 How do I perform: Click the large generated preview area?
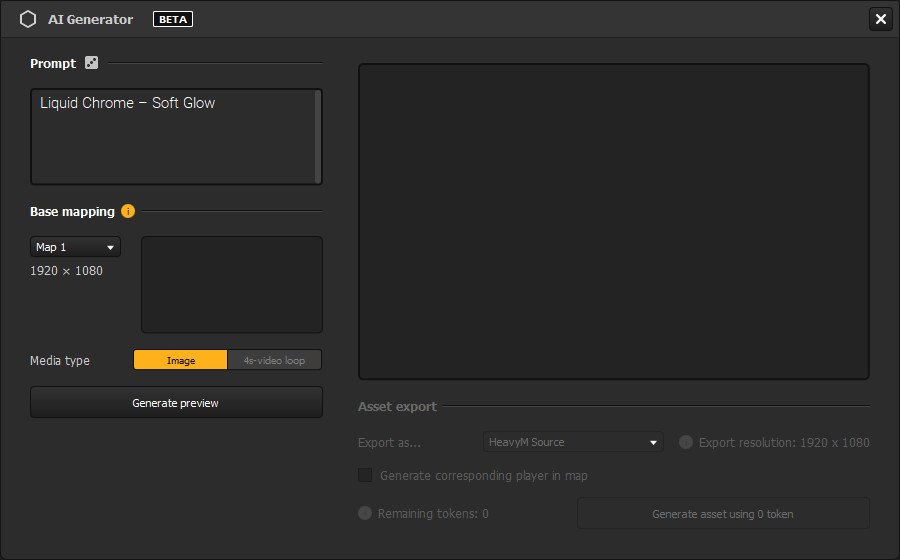click(613, 222)
